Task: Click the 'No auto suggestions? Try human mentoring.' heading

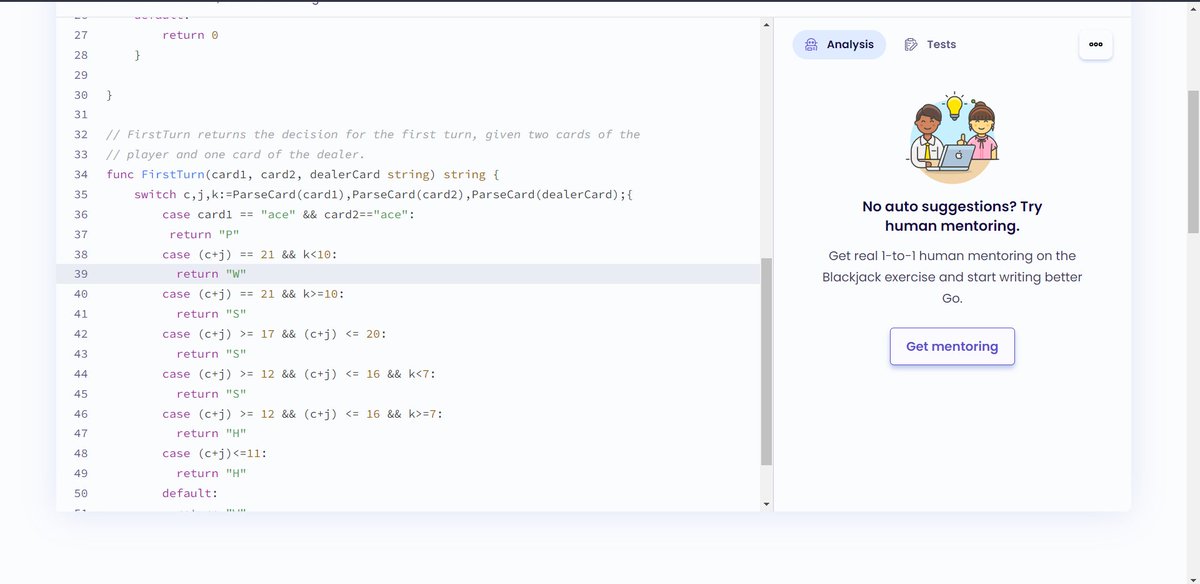Action: pos(952,216)
